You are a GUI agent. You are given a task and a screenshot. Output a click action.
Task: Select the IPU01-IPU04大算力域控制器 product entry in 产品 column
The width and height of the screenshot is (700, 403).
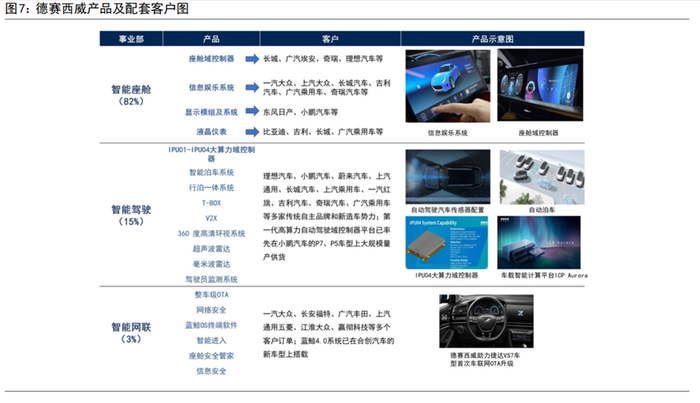click(211, 154)
